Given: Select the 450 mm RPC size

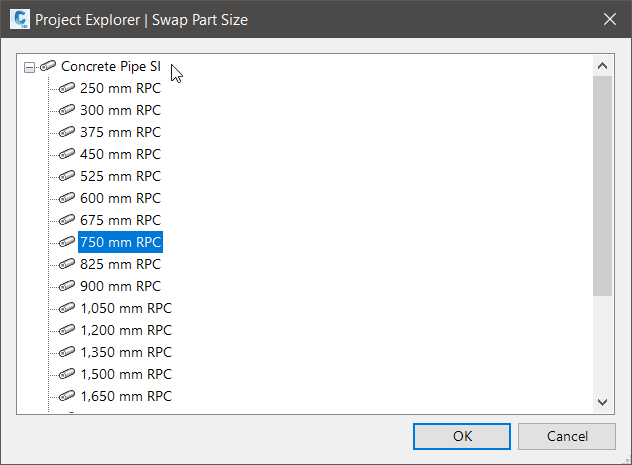Looking at the screenshot, I should point(120,154).
